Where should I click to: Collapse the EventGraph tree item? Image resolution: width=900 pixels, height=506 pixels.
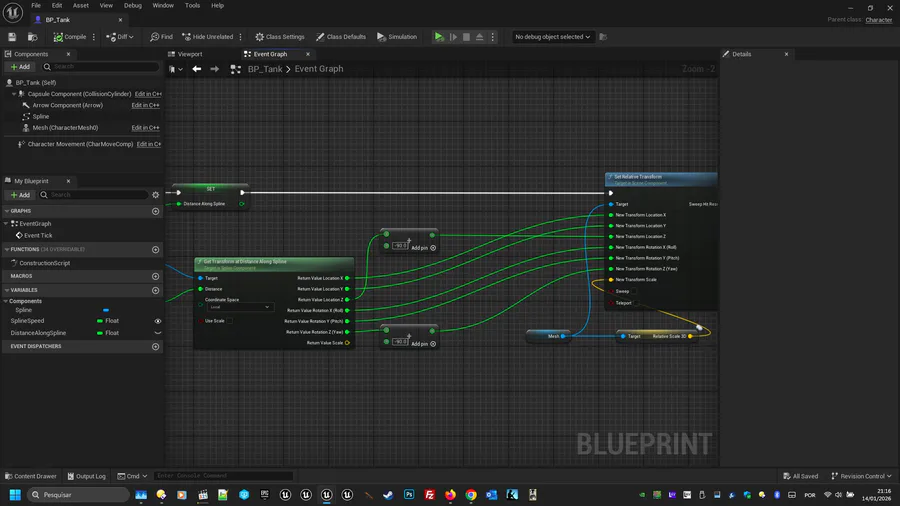click(x=6, y=224)
